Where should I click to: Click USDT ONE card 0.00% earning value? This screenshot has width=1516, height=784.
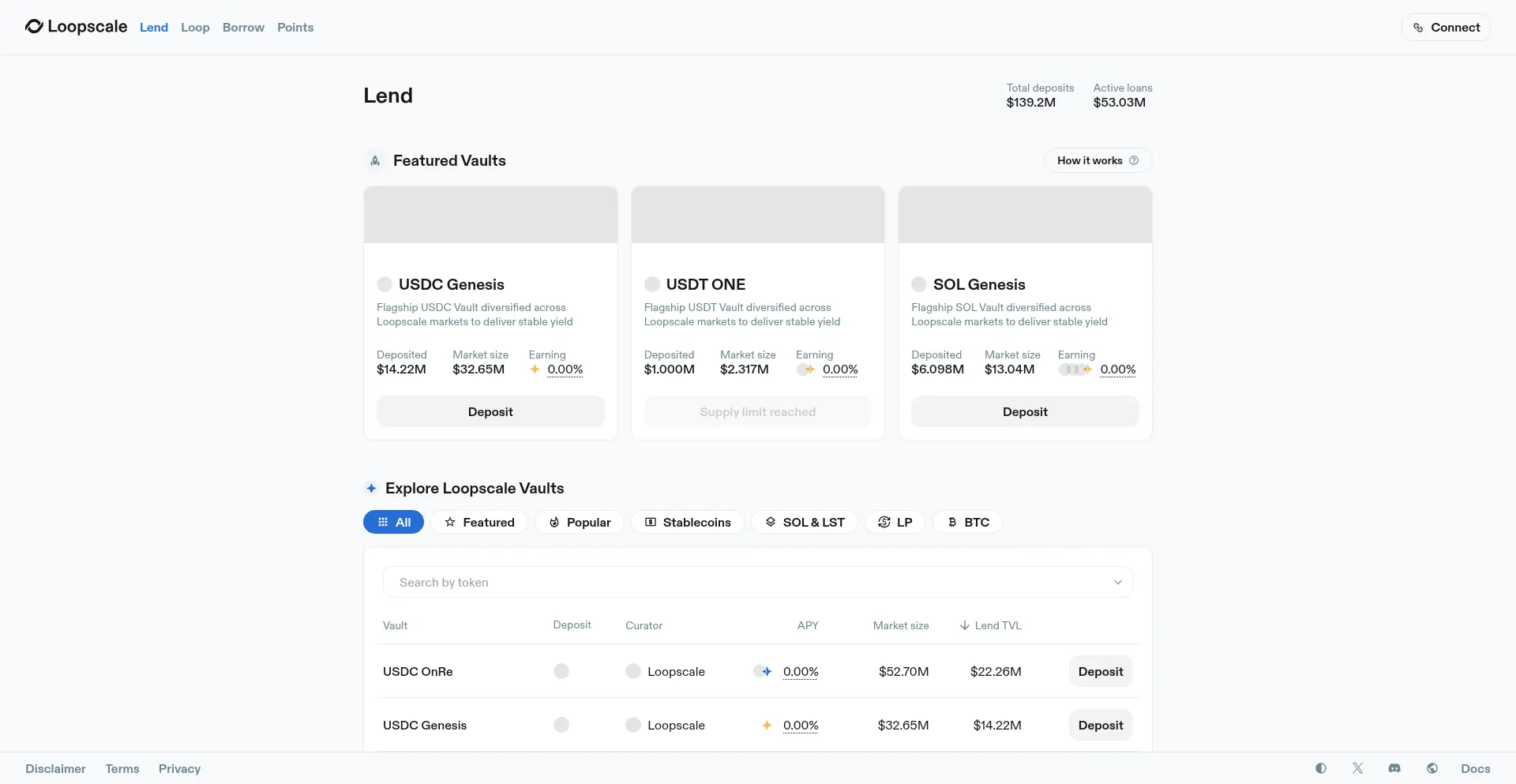coord(840,369)
